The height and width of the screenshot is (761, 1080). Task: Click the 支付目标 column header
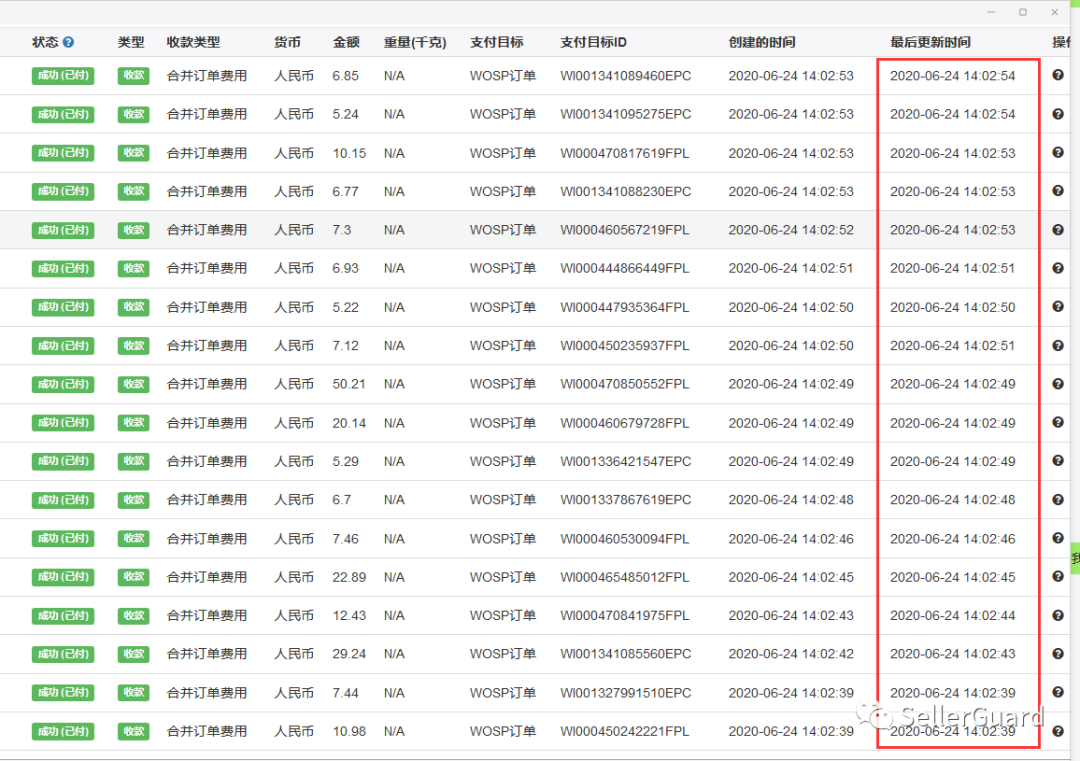pyautogui.click(x=497, y=42)
